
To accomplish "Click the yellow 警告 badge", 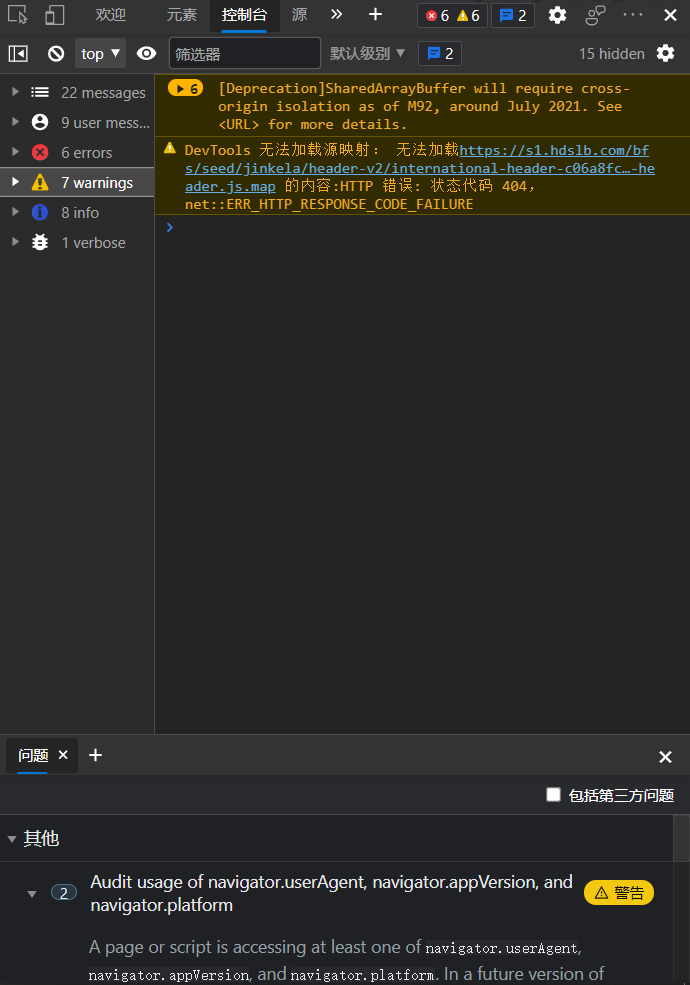I will coord(619,893).
